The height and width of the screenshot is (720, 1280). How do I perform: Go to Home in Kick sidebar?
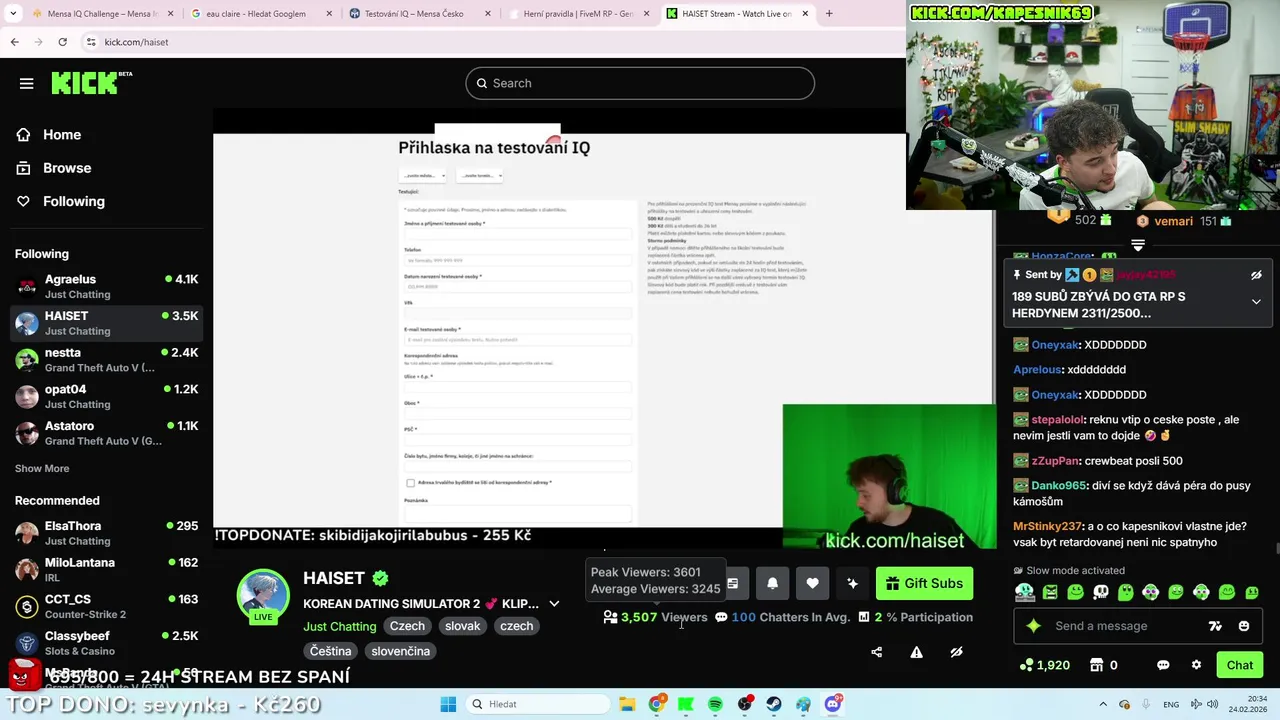coord(62,135)
